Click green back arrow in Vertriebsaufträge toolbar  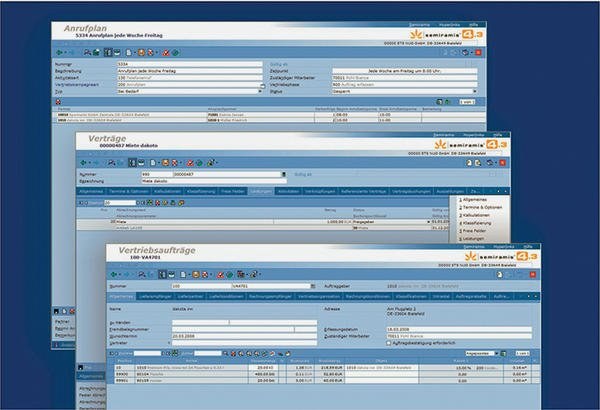114,274
